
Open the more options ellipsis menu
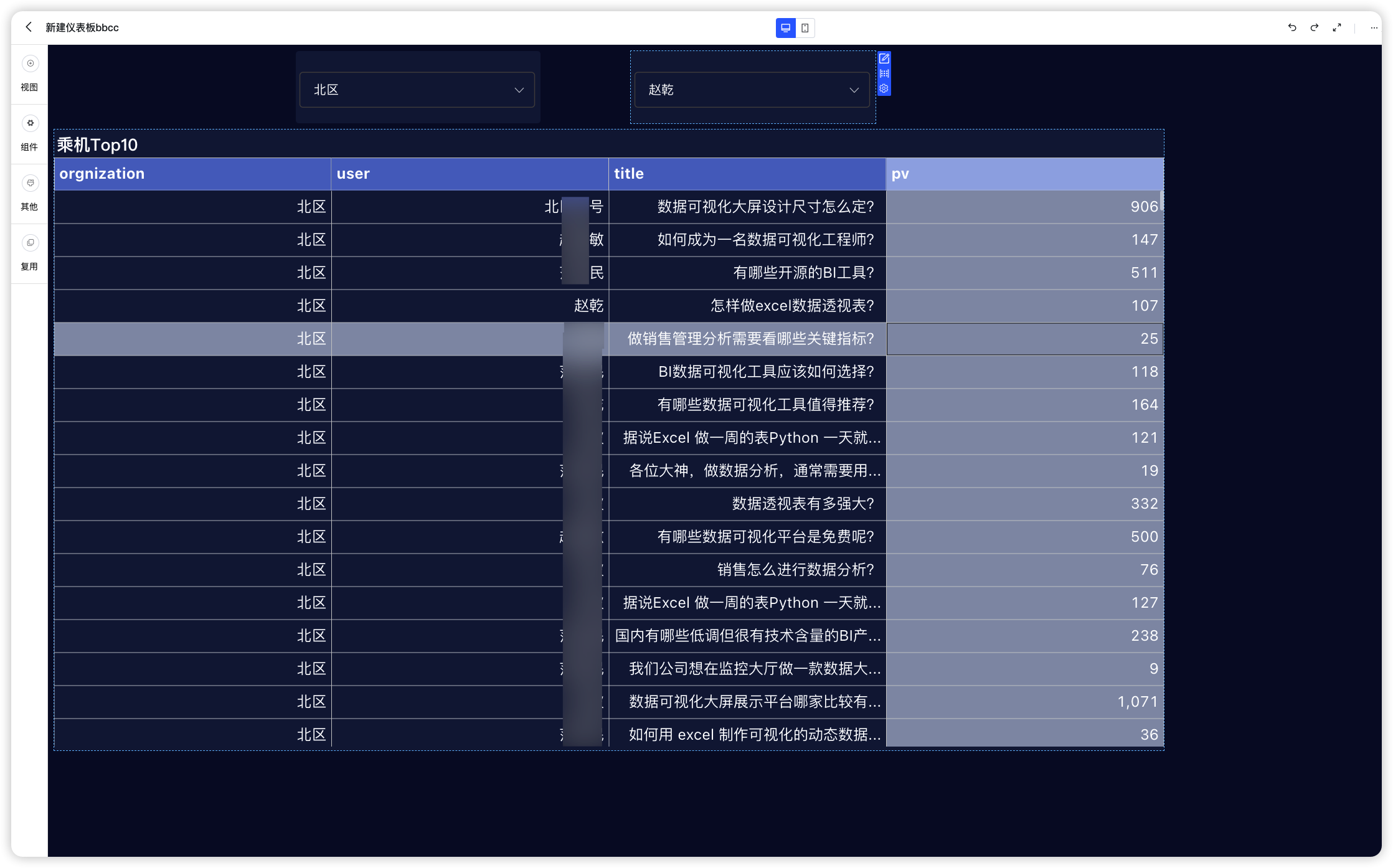[x=1374, y=27]
